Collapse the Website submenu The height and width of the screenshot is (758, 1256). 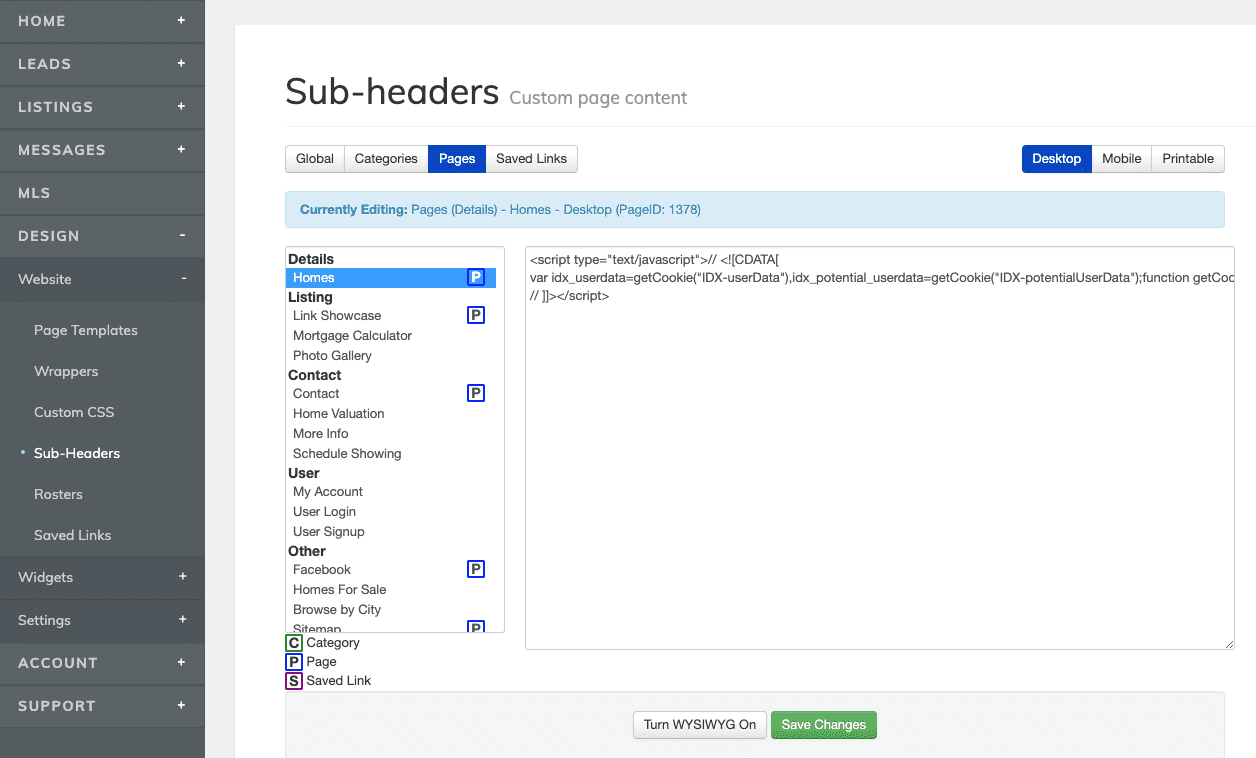click(183, 279)
